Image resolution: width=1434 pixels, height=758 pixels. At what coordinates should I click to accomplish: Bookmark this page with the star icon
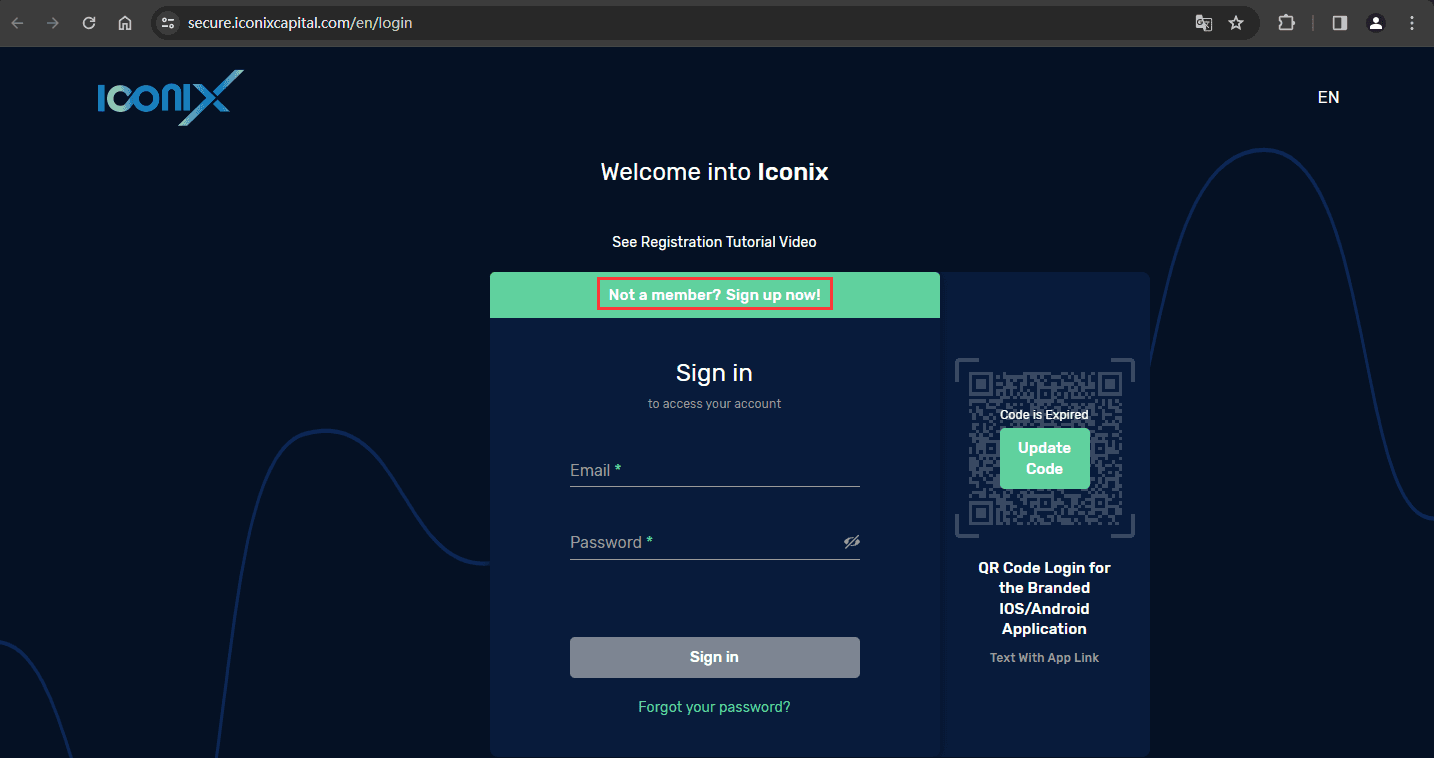(1236, 23)
